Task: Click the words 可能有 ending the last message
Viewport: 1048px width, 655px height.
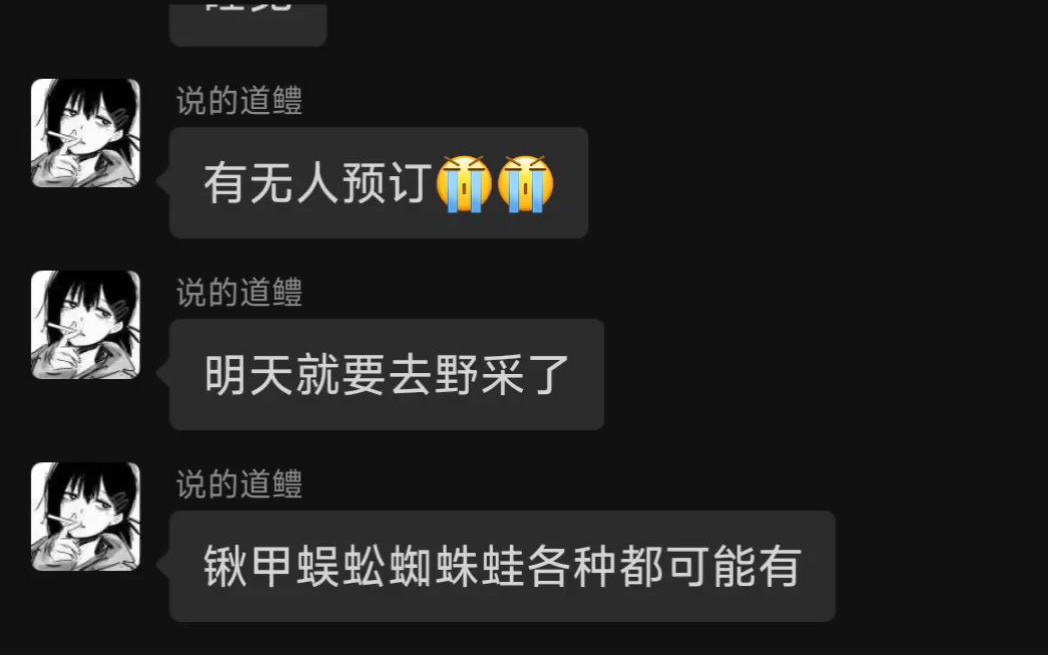Action: [734, 567]
